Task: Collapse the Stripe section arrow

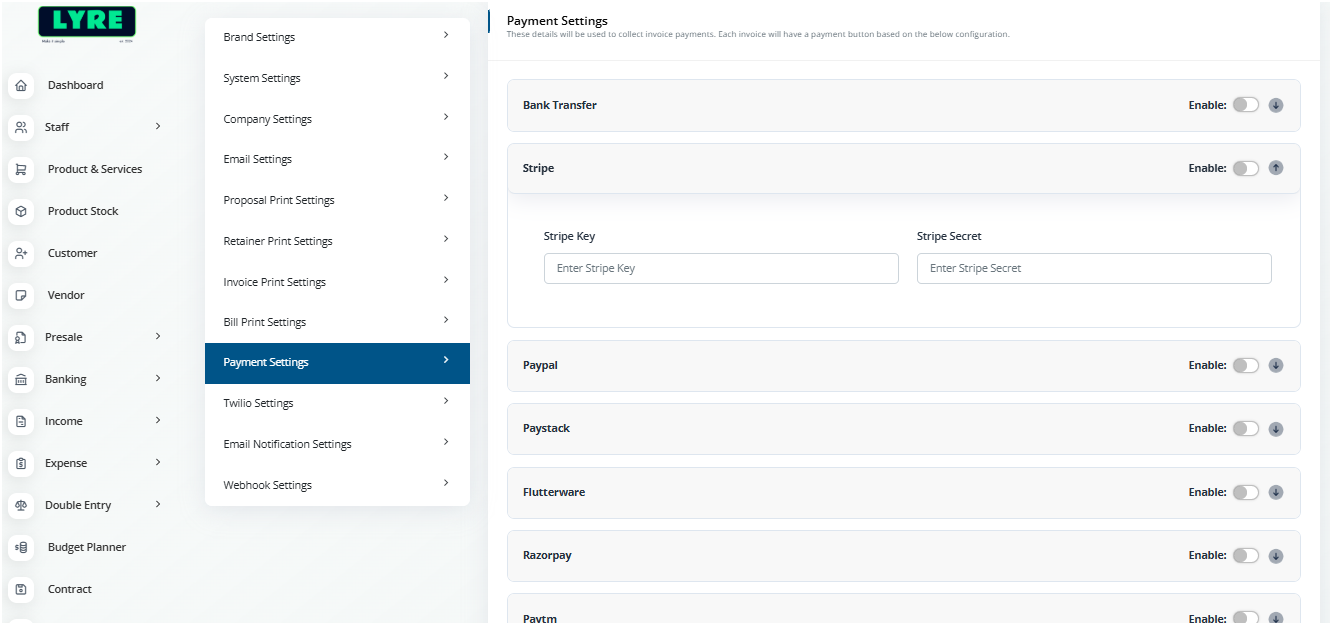Action: point(1276,168)
